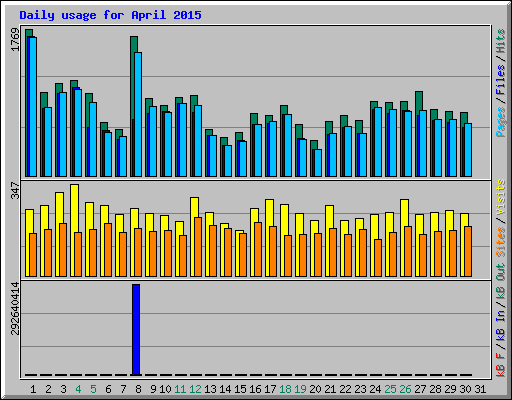
Task: Click the day 30 axis label
Action: [465, 389]
